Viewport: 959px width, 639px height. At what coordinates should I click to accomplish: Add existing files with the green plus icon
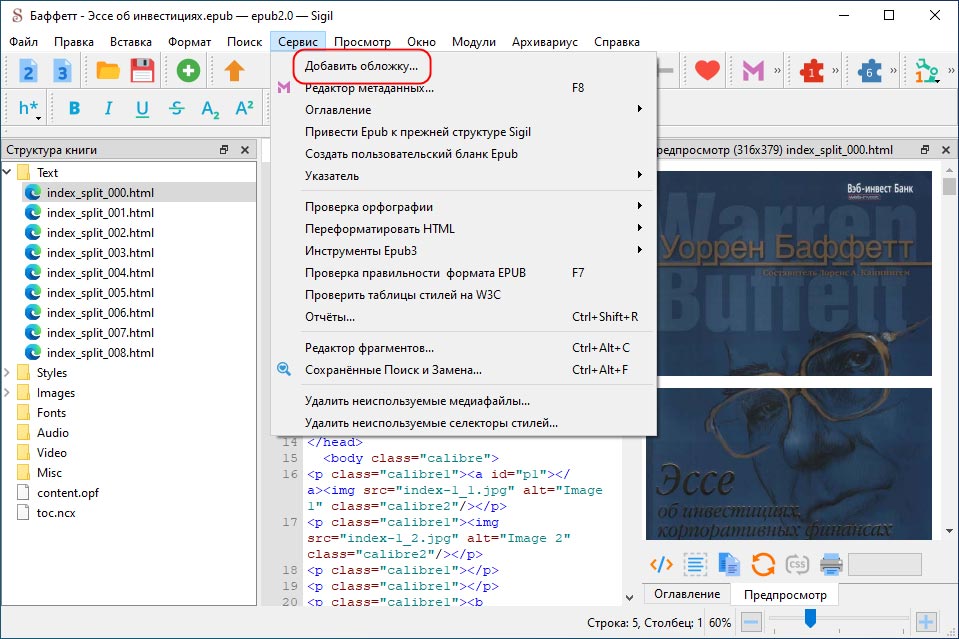(188, 71)
